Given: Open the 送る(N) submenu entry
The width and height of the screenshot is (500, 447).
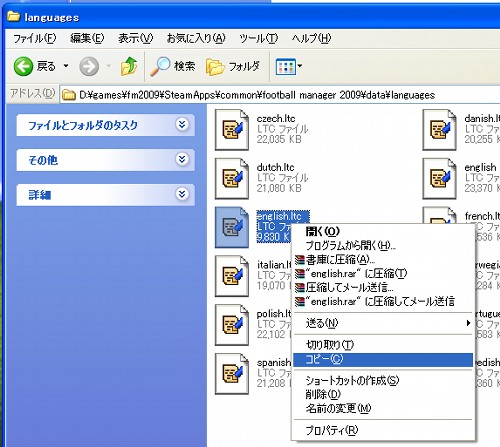Looking at the screenshot, I should click(x=383, y=323).
